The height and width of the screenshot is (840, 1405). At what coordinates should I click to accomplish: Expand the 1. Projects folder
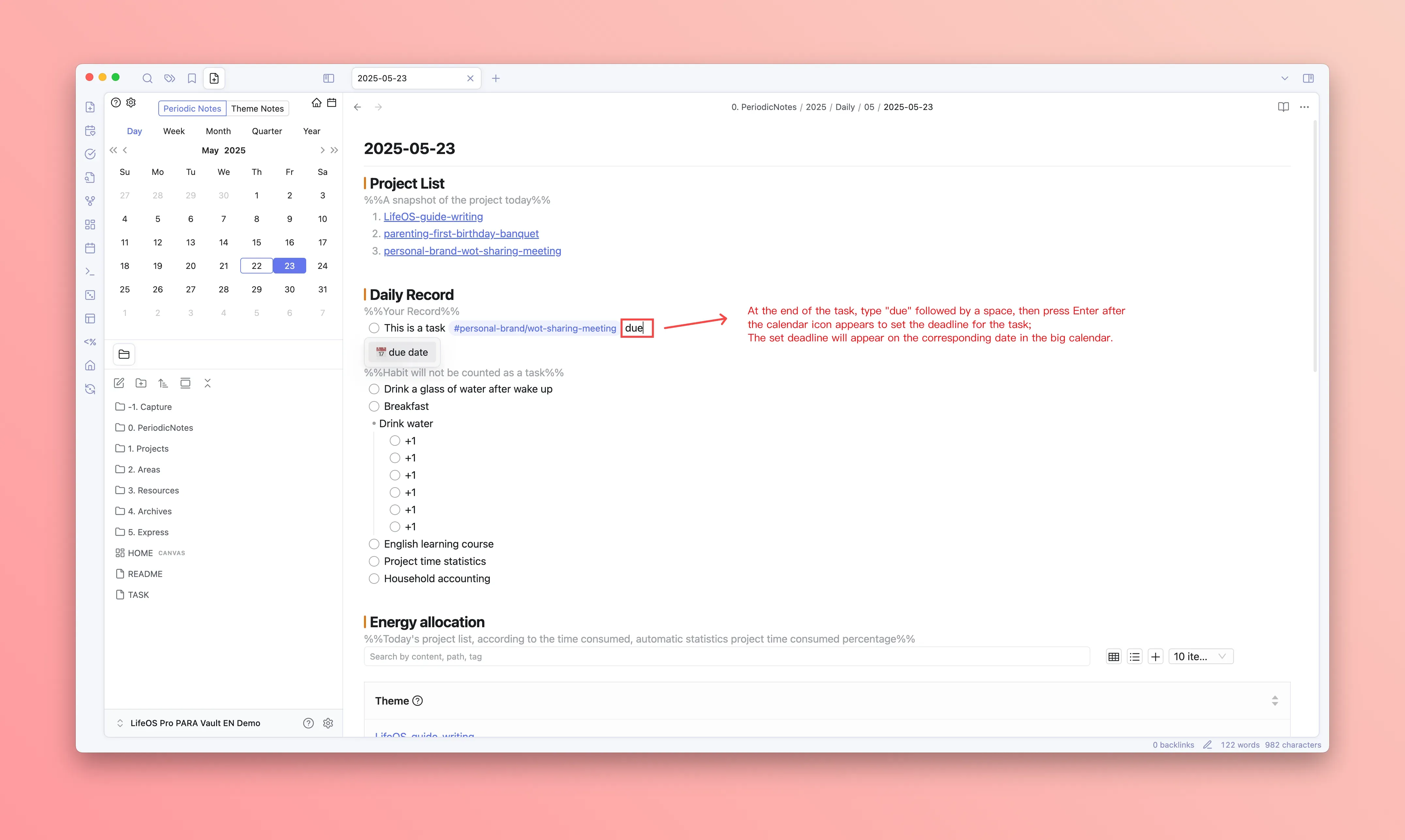tap(148, 448)
